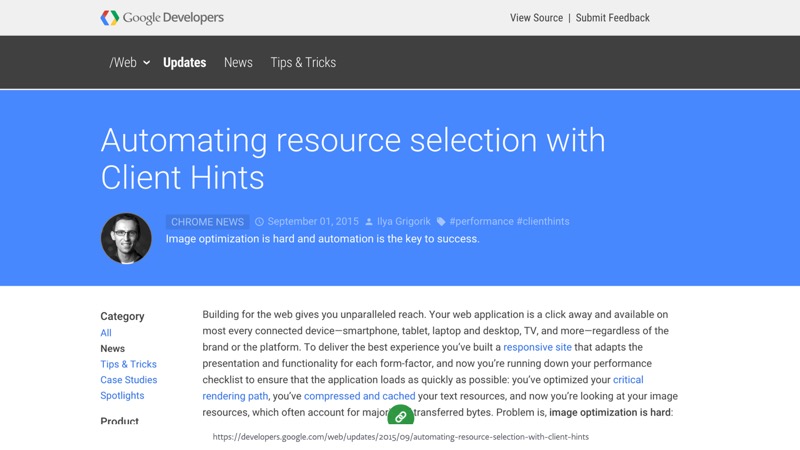Expand the /Web dropdown menu

pos(129,62)
